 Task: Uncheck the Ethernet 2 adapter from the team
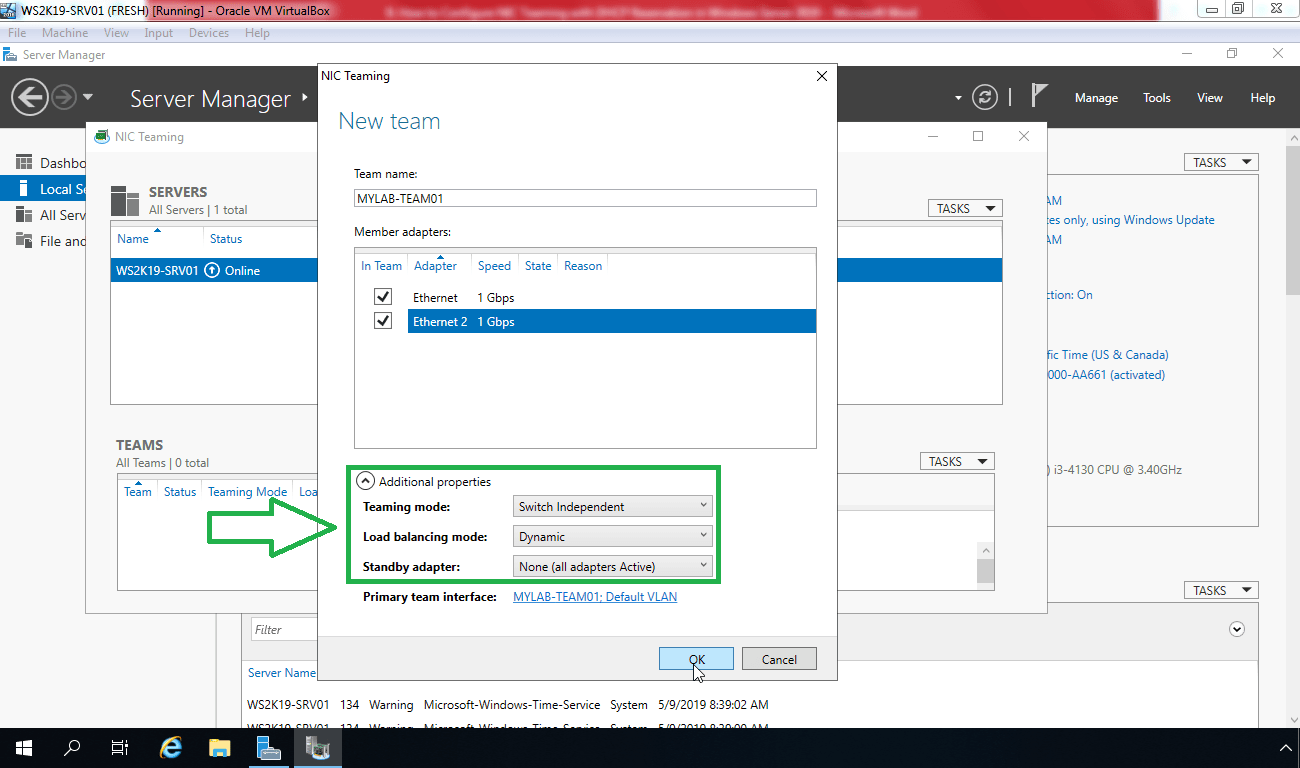pos(383,321)
